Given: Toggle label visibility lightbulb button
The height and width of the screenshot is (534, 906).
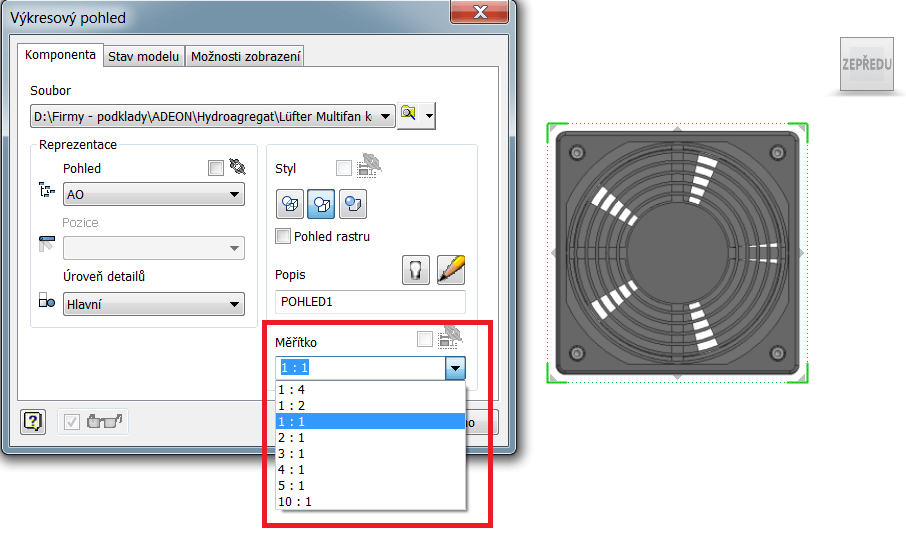Looking at the screenshot, I should 415,270.
